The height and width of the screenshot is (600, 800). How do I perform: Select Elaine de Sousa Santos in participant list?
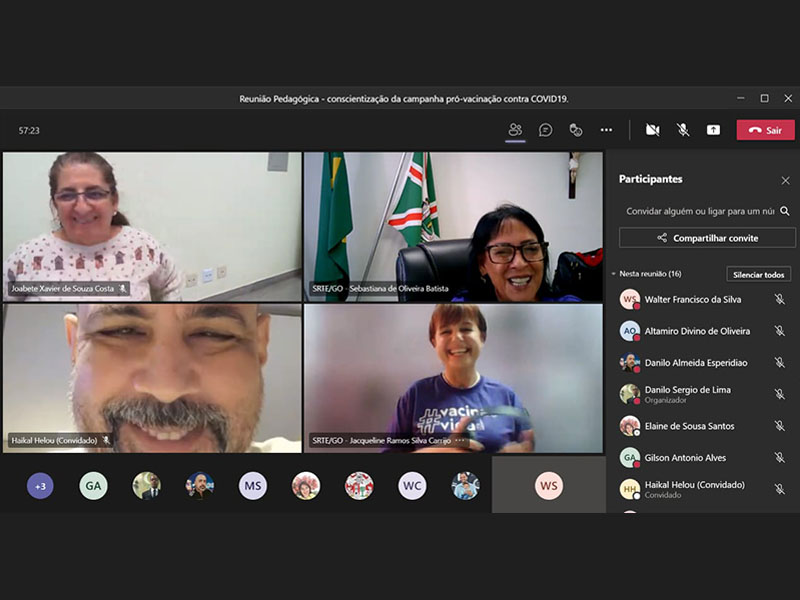pos(689,426)
